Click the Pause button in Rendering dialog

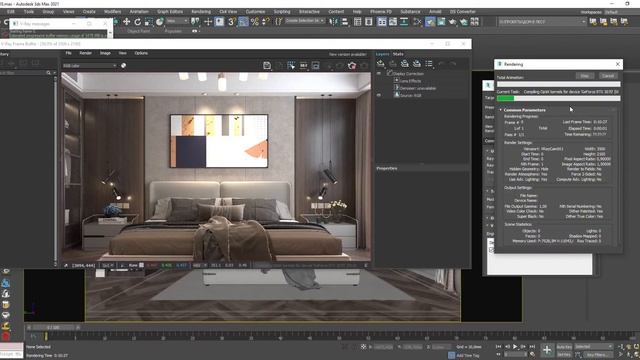click(x=584, y=76)
